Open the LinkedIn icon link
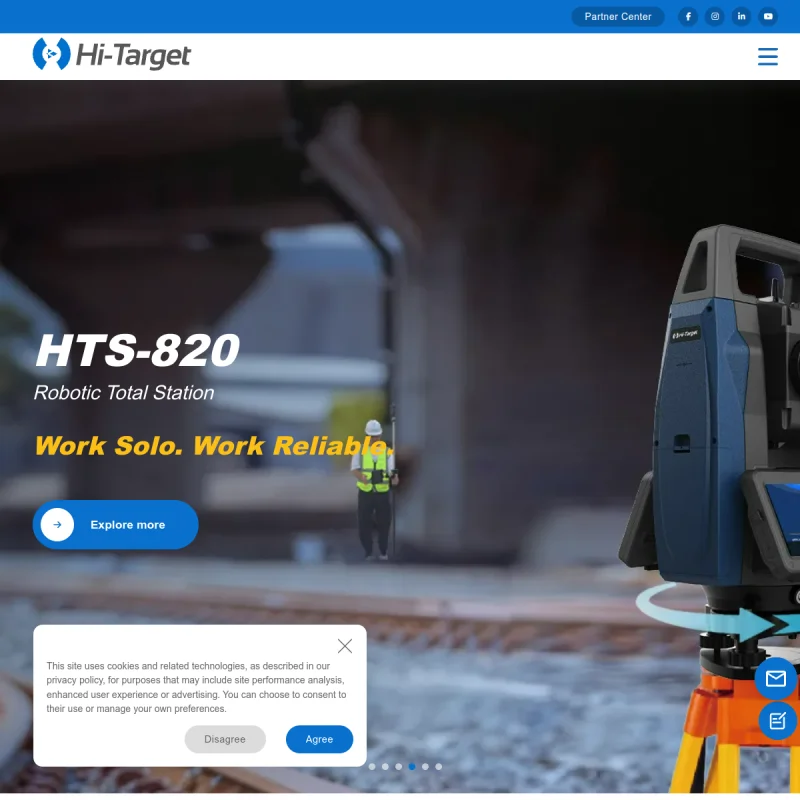The height and width of the screenshot is (800, 800). tap(741, 17)
